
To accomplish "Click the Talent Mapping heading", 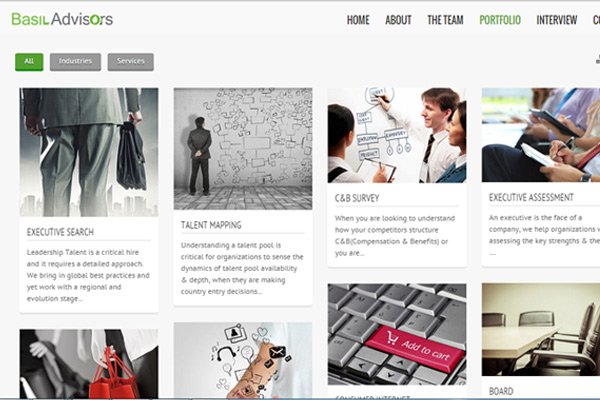I will point(211,225).
